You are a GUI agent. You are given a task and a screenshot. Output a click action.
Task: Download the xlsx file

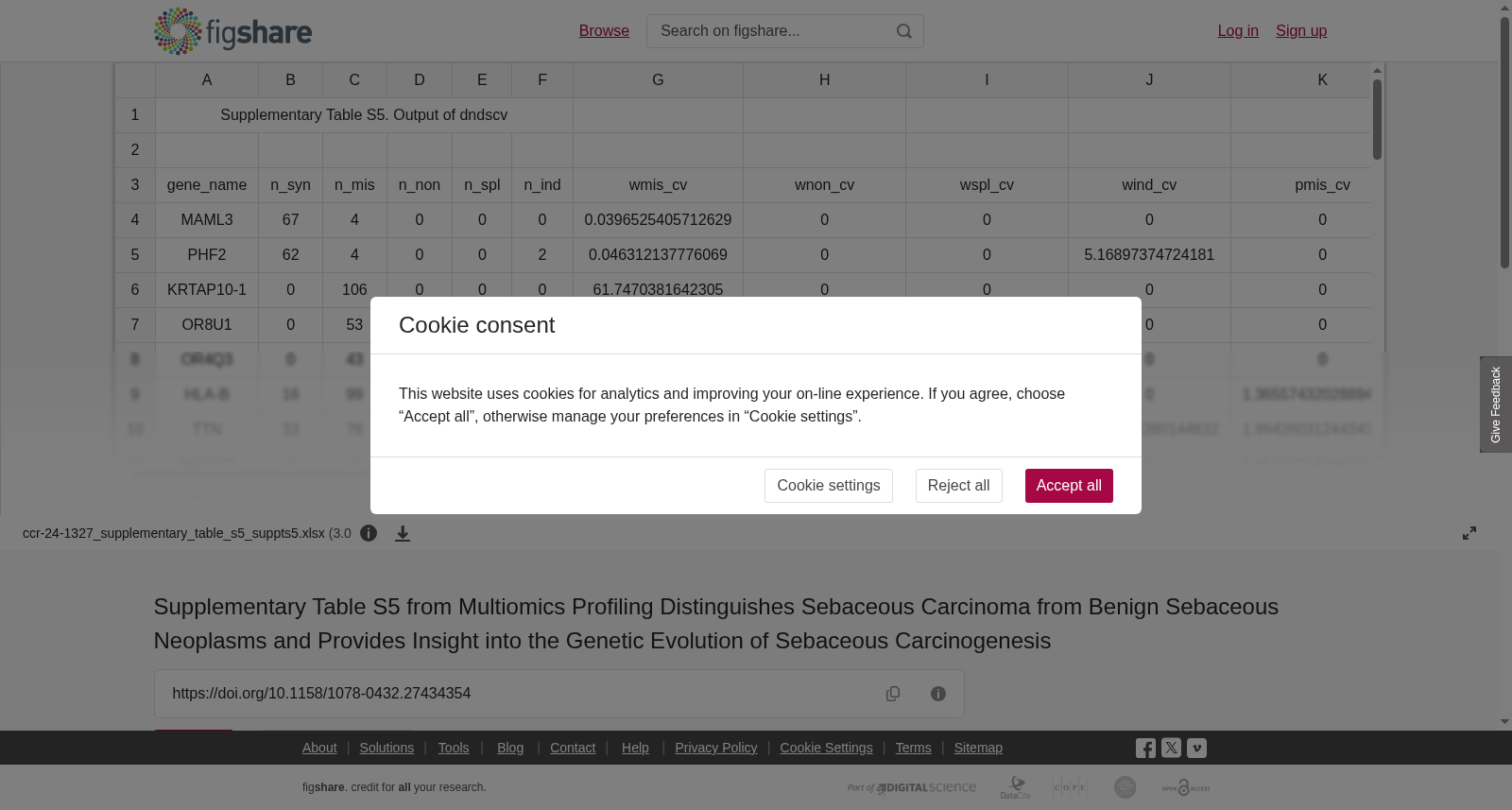point(403,533)
